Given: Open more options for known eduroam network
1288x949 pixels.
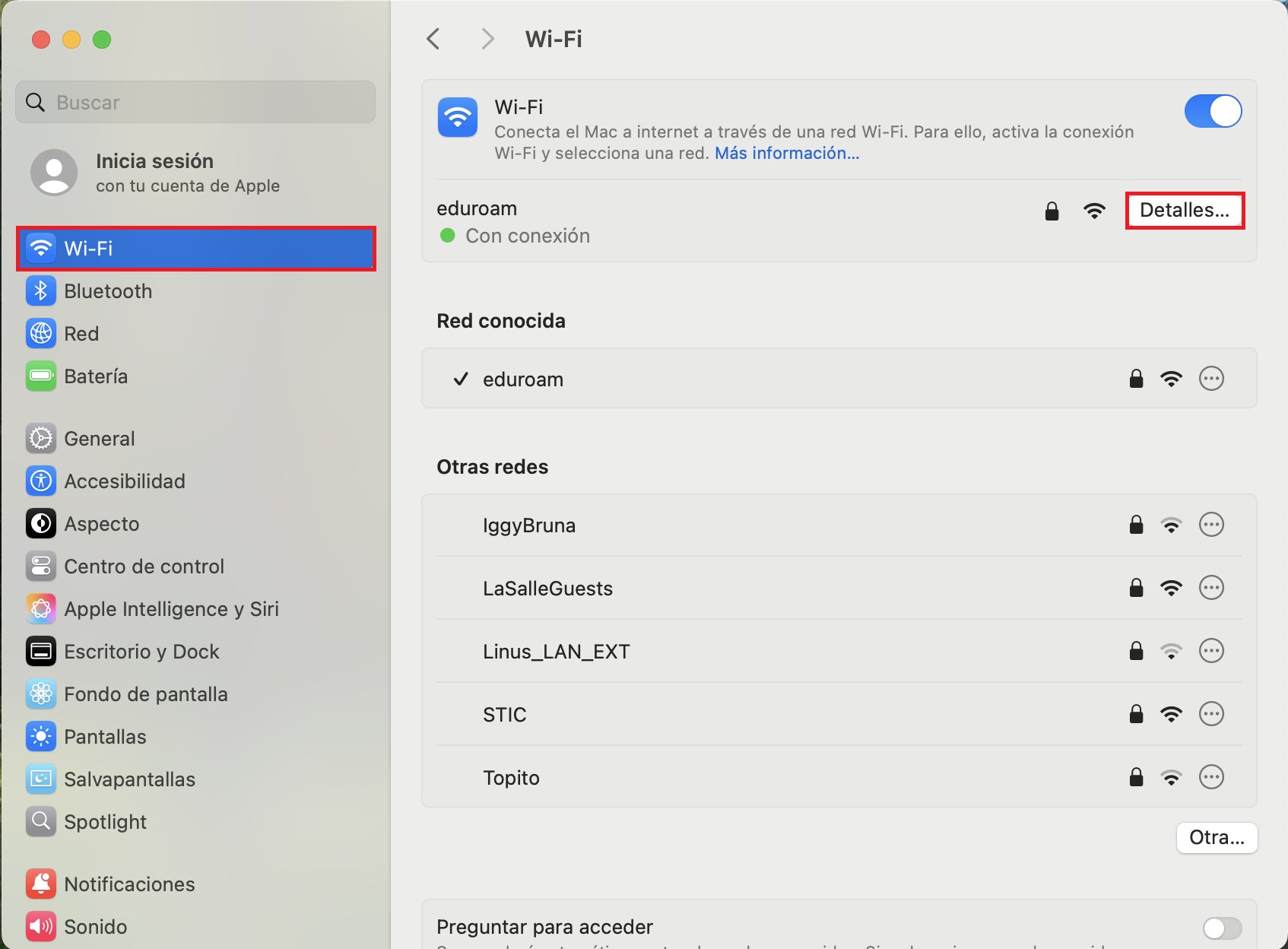Looking at the screenshot, I should point(1211,379).
